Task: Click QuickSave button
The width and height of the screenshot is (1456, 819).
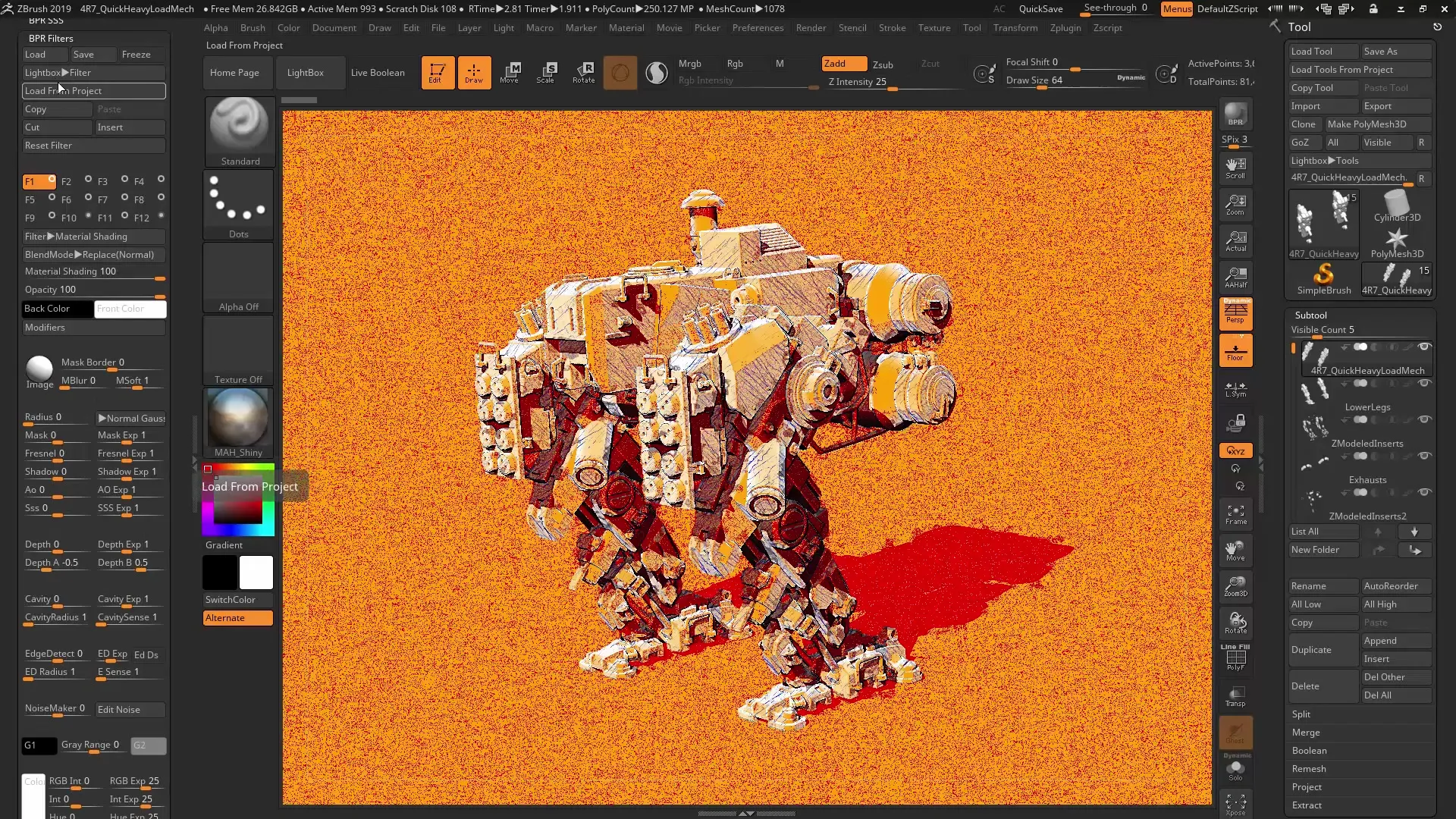Action: pos(1040,9)
